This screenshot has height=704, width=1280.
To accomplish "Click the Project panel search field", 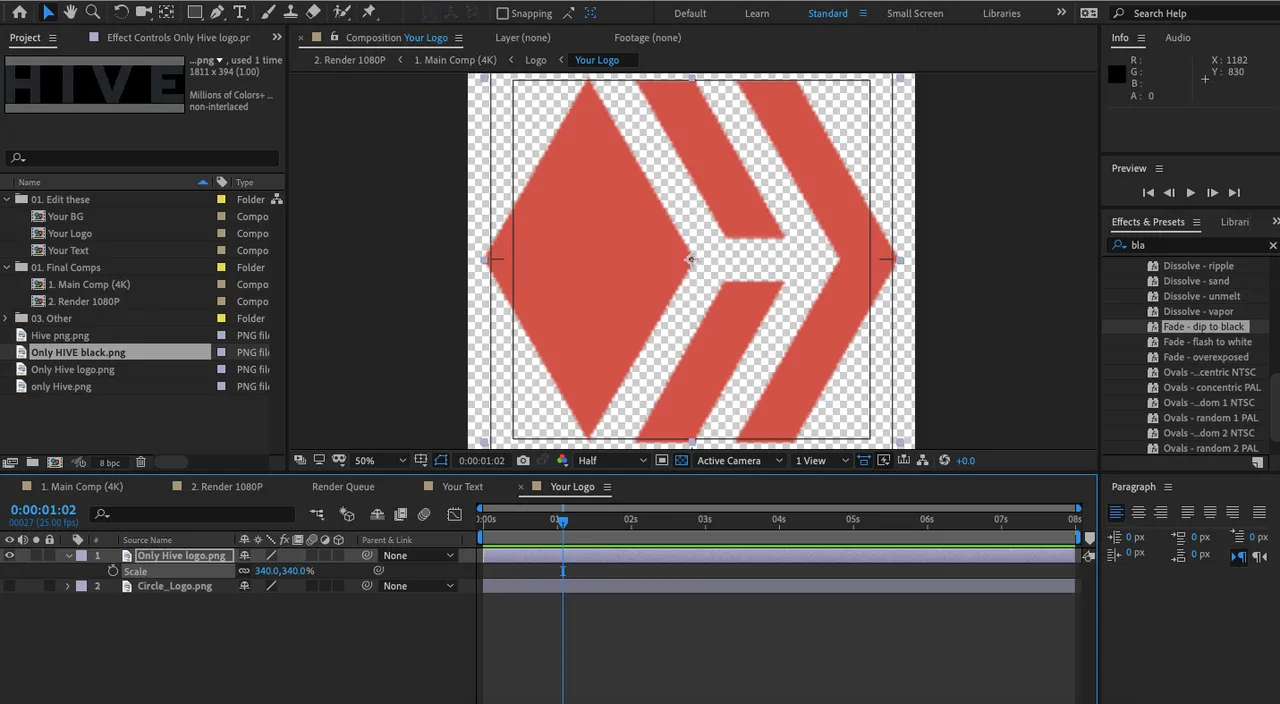I will pos(144,158).
